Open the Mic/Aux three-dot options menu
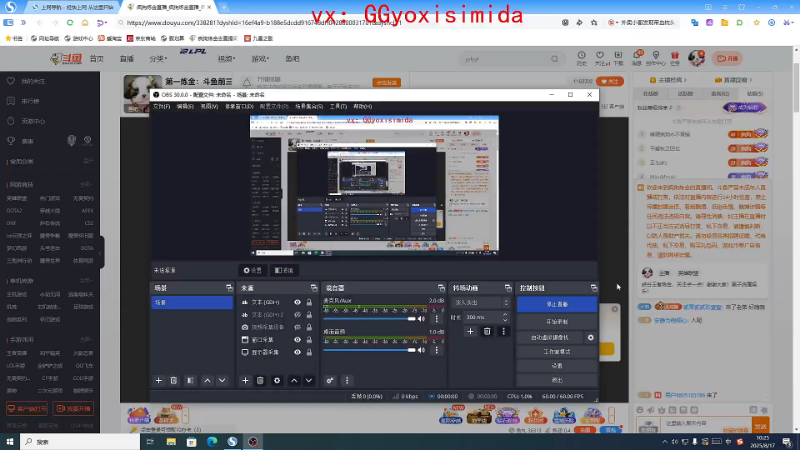This screenshot has width=800, height=450. pos(436,319)
